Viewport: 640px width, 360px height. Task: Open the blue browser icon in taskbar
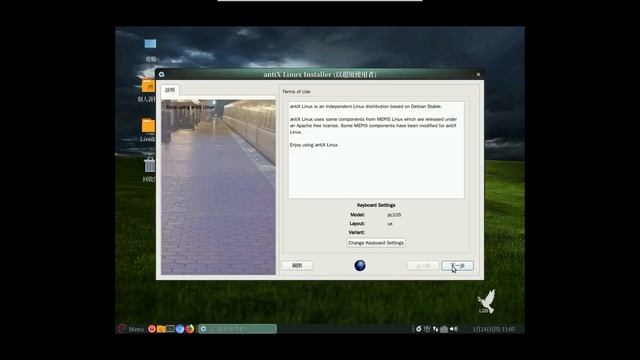[180, 329]
